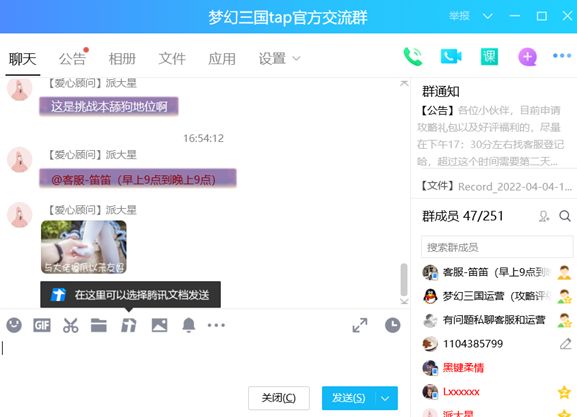Select member Lxxxxxx in list
This screenshot has width=577, height=417.
click(497, 392)
